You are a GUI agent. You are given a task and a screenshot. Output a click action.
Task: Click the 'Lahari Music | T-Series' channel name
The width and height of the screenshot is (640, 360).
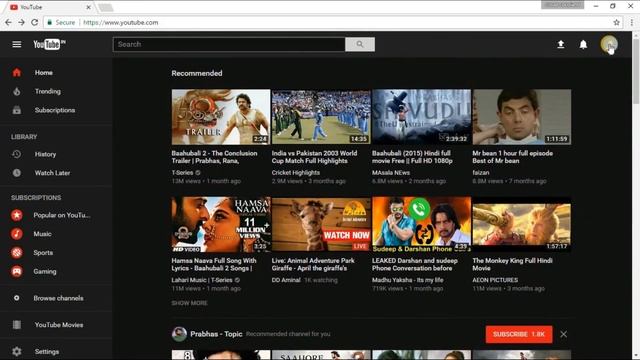tap(202, 280)
